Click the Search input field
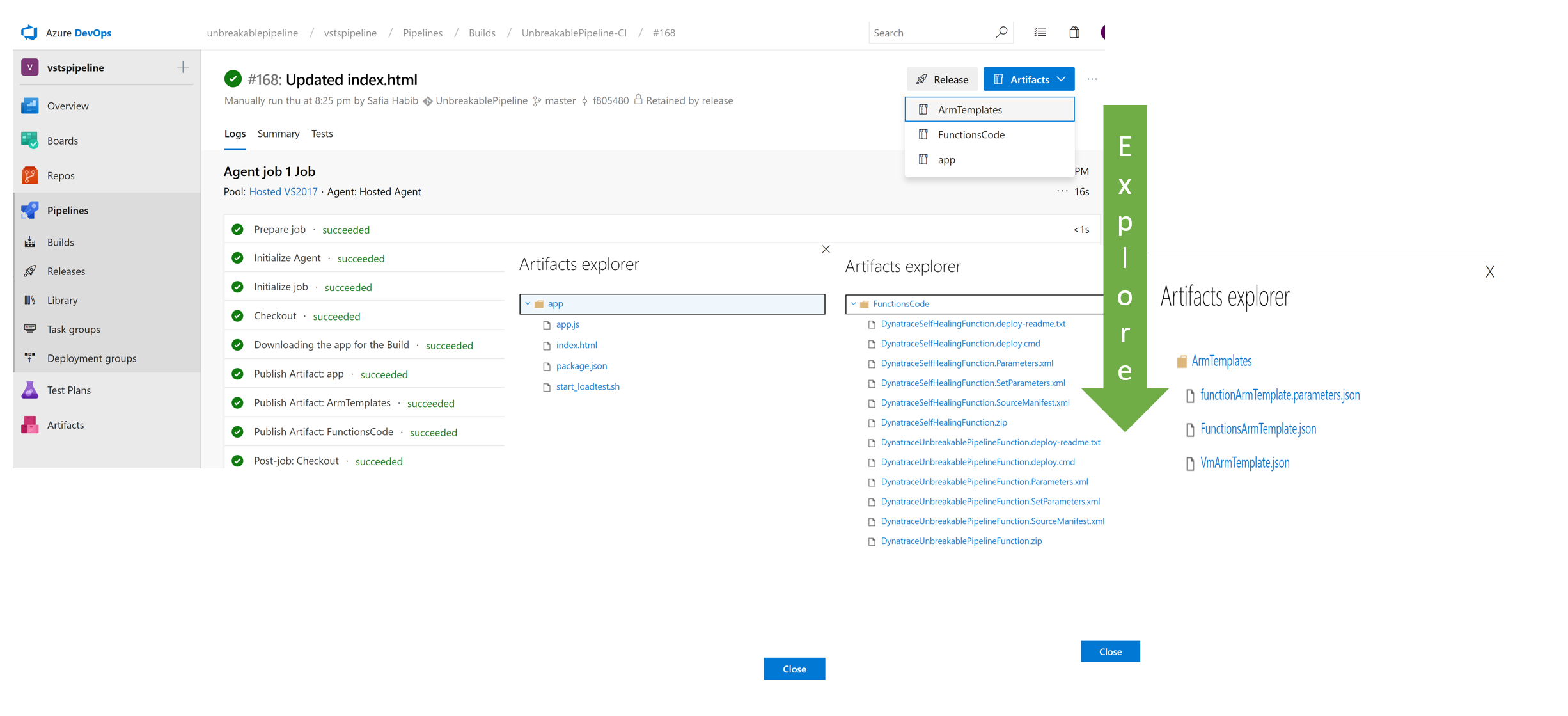This screenshot has height=716, width=1568. click(930, 33)
